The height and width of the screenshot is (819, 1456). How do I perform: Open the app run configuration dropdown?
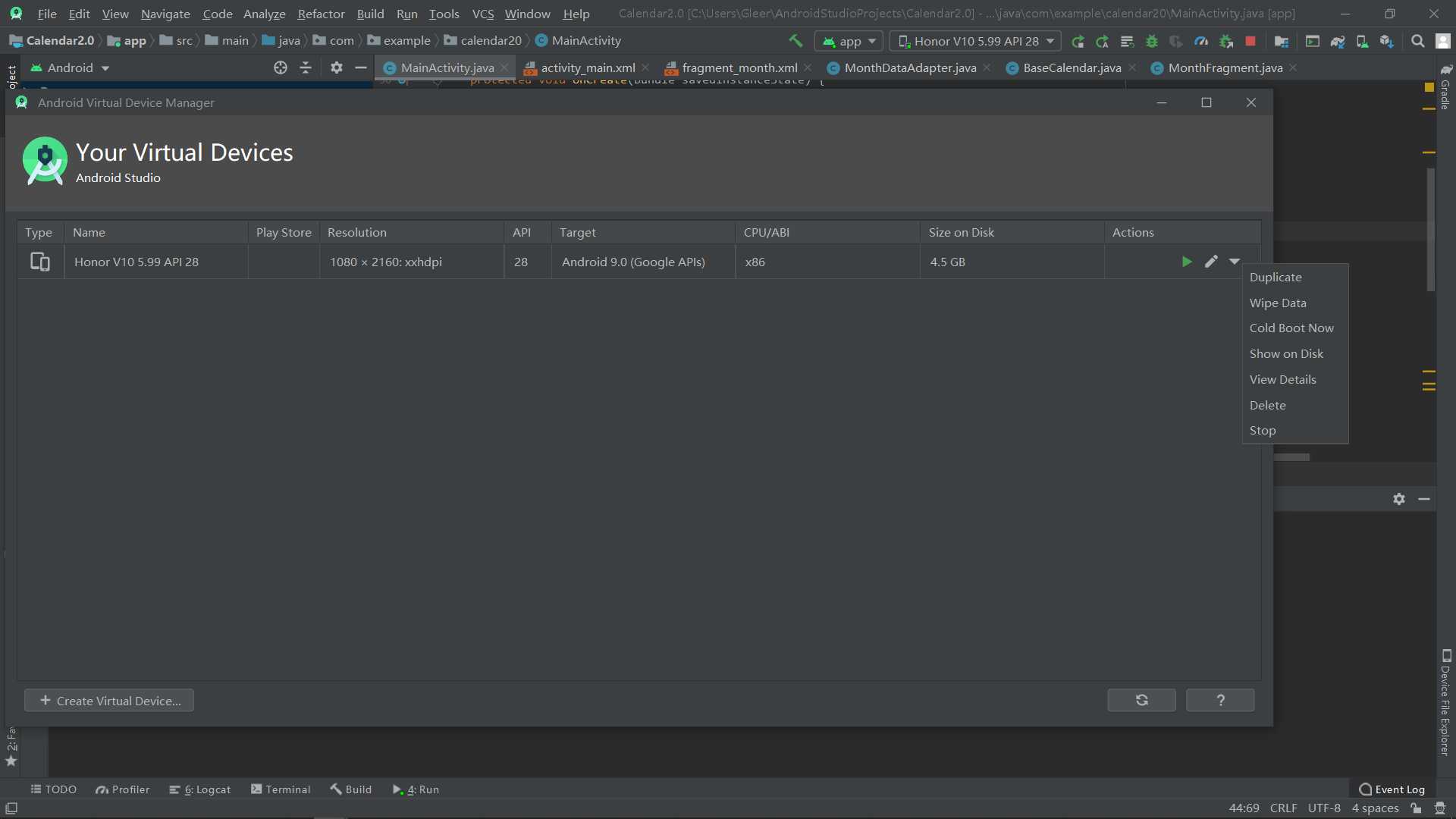[849, 41]
